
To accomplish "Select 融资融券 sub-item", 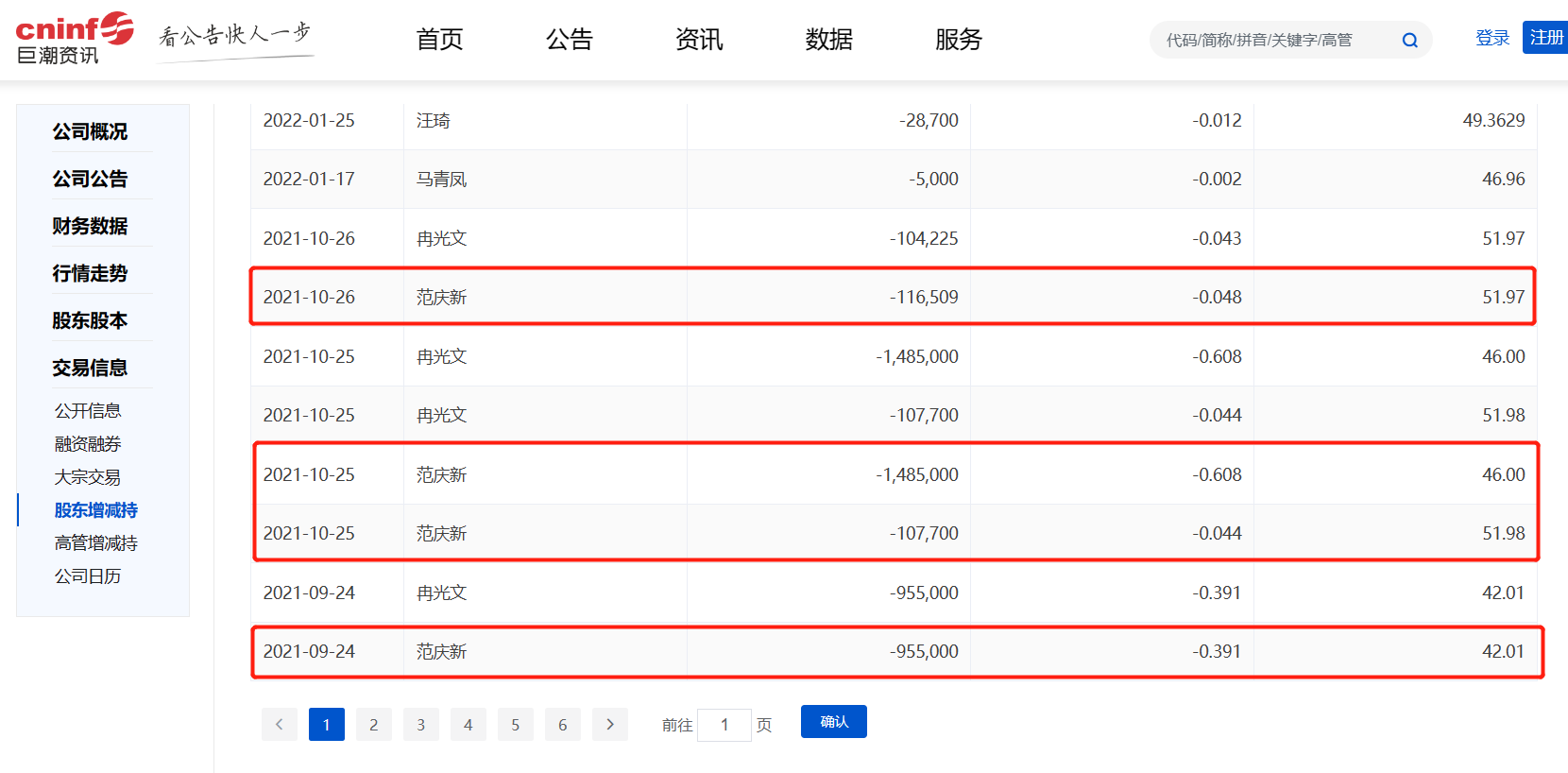I will pos(88,444).
